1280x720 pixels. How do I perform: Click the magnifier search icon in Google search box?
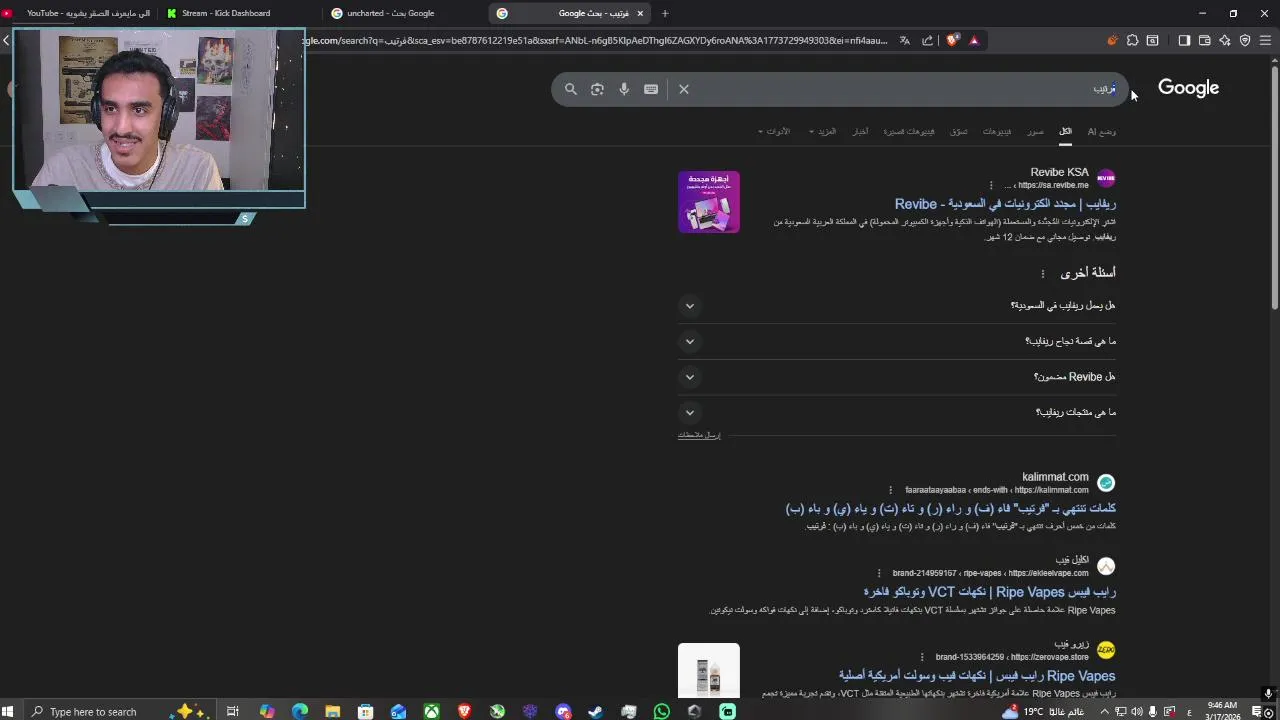click(x=571, y=89)
